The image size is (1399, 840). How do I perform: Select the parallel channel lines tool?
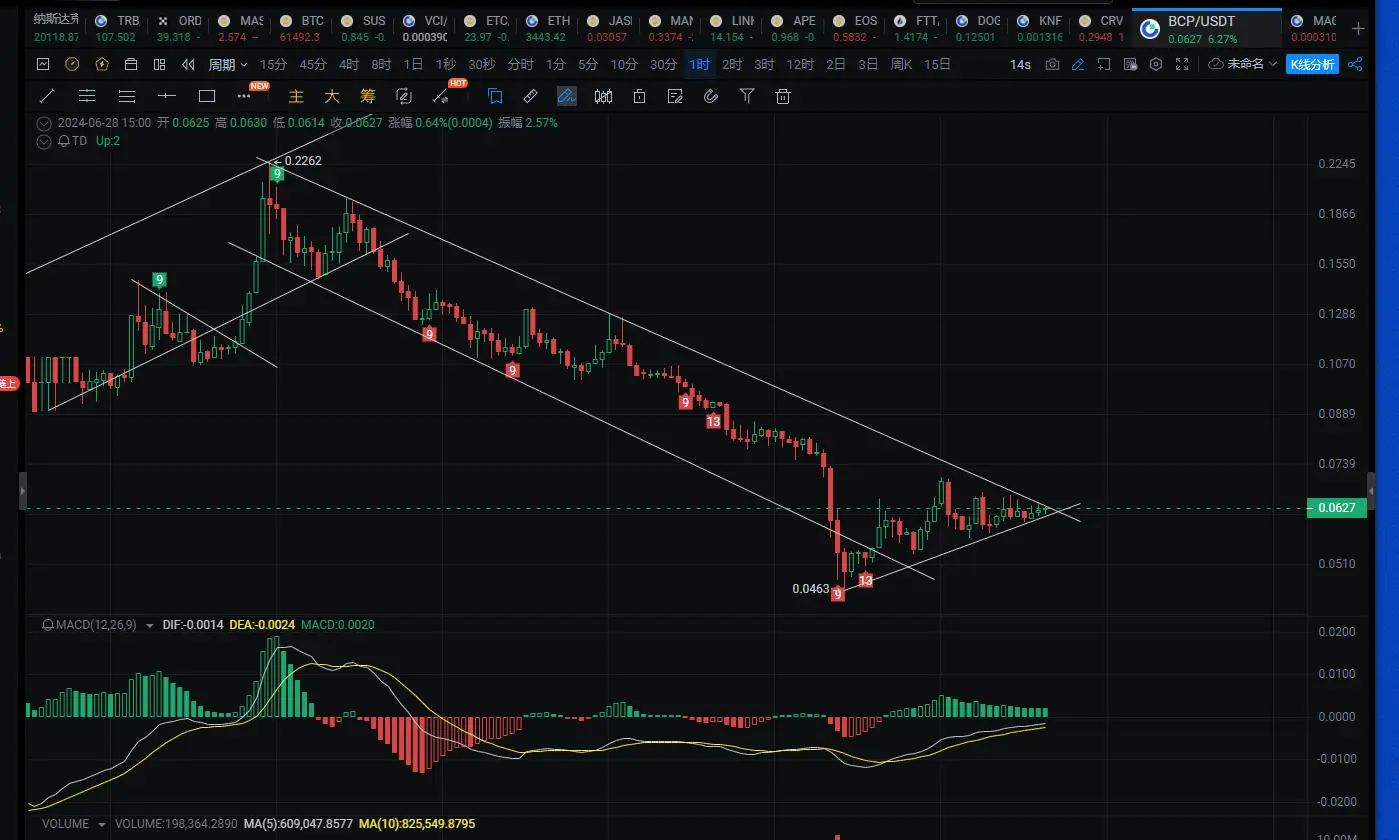pyautogui.click(x=127, y=96)
